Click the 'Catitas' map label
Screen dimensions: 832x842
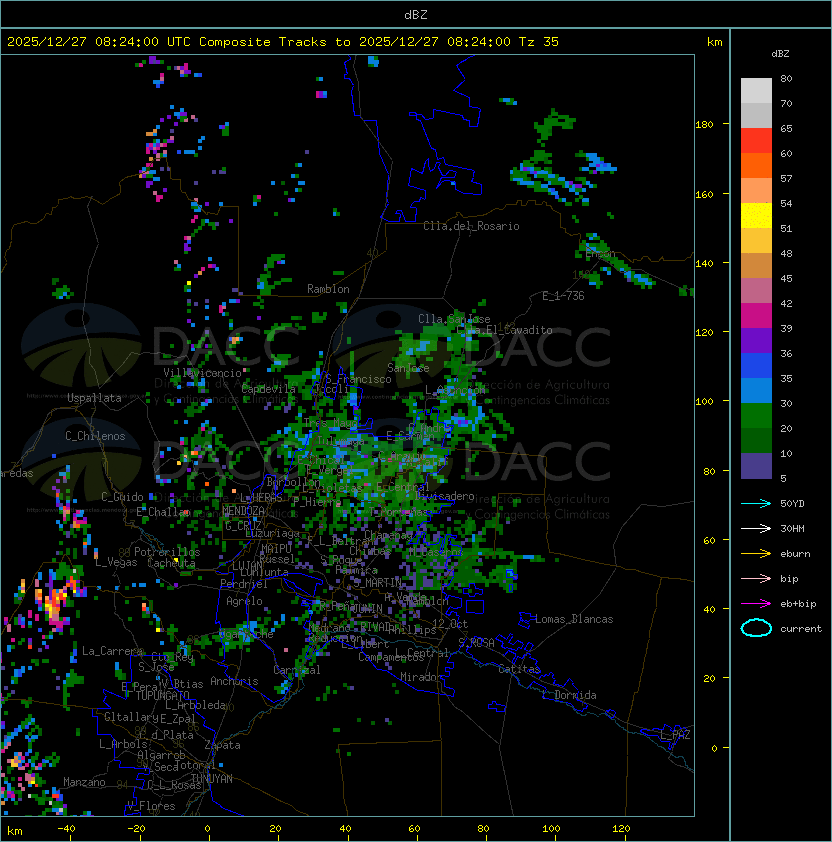tap(519, 669)
